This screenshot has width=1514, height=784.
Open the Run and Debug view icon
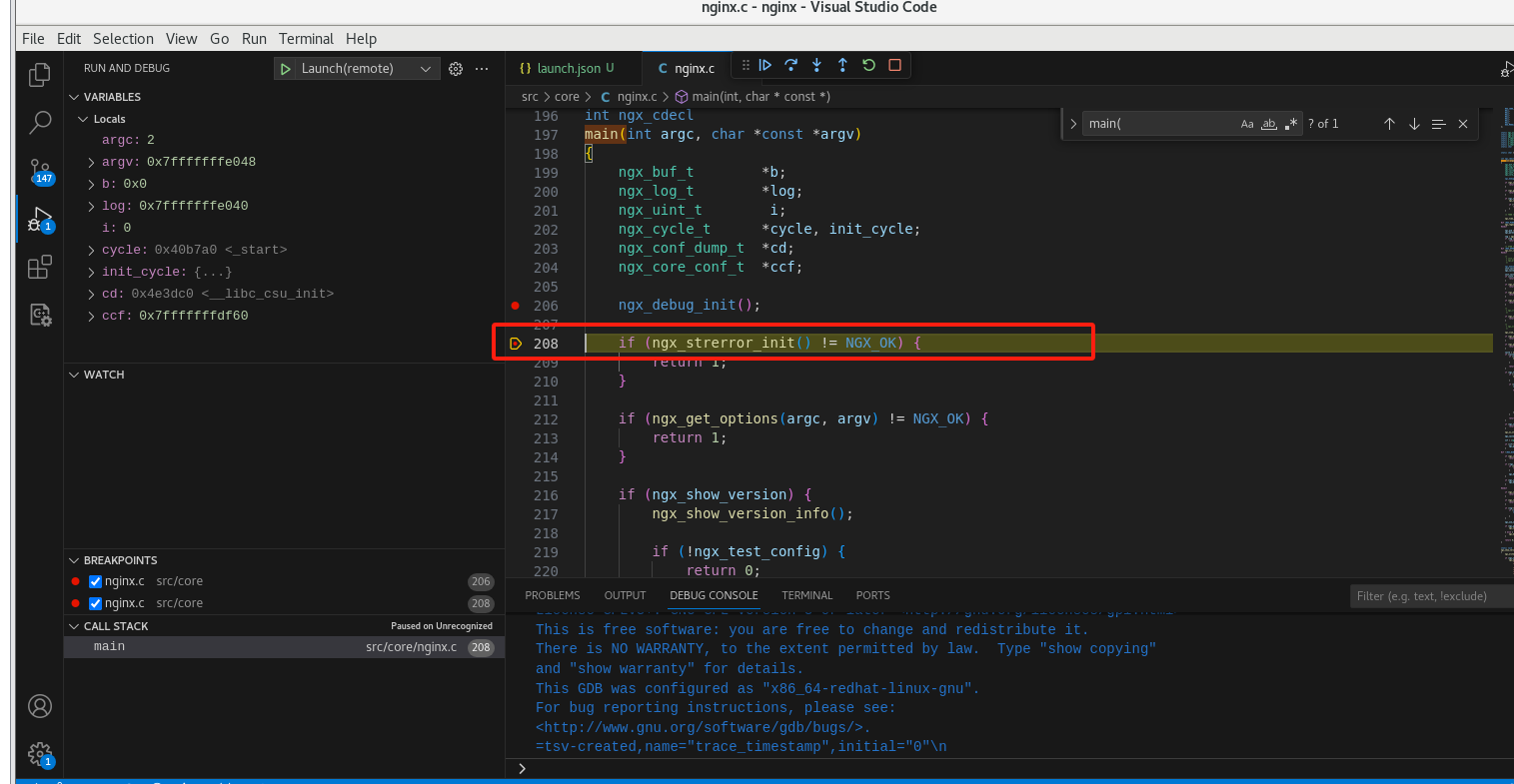[x=40, y=219]
